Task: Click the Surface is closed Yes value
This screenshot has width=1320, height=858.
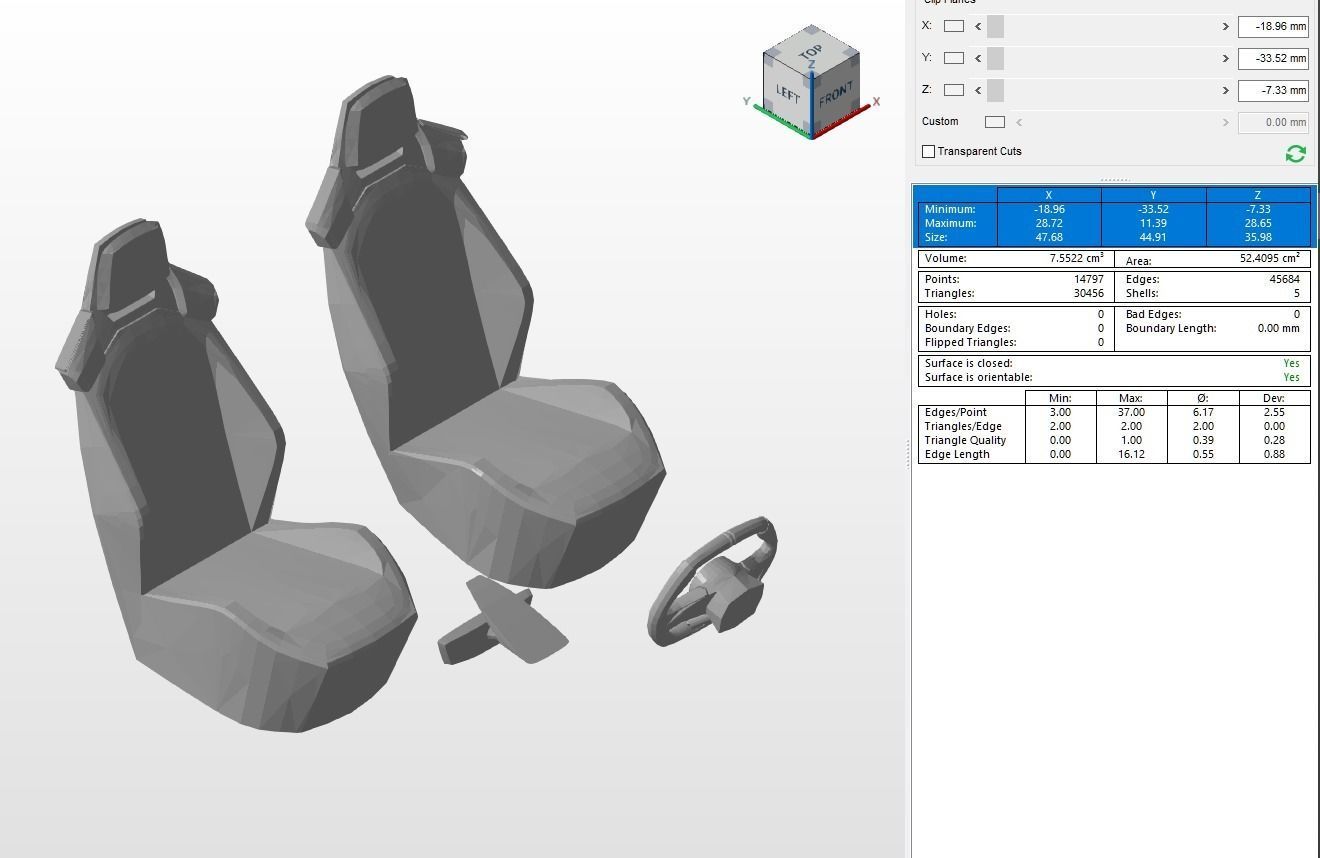Action: (1291, 363)
